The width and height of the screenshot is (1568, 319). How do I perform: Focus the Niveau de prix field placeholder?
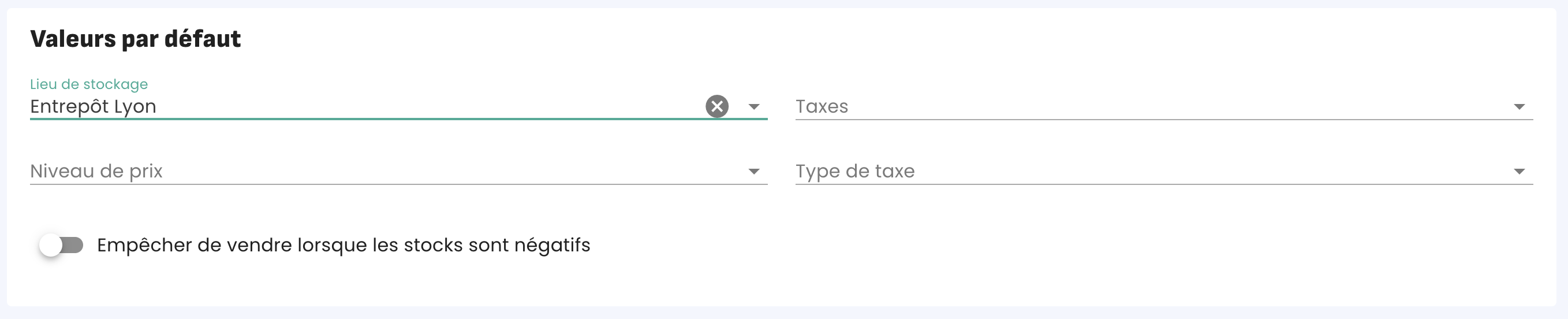(x=96, y=171)
